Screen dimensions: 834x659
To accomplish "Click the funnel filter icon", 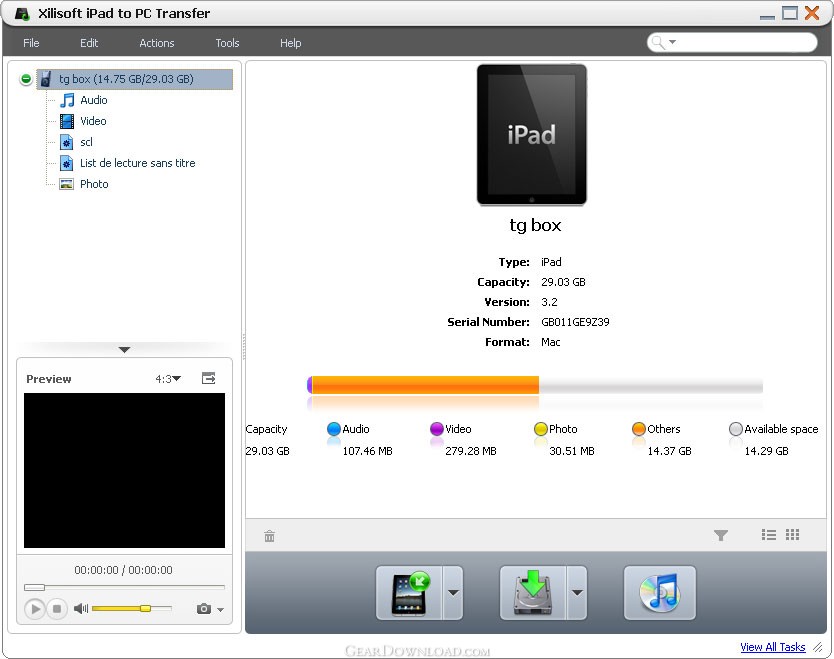I will 721,535.
